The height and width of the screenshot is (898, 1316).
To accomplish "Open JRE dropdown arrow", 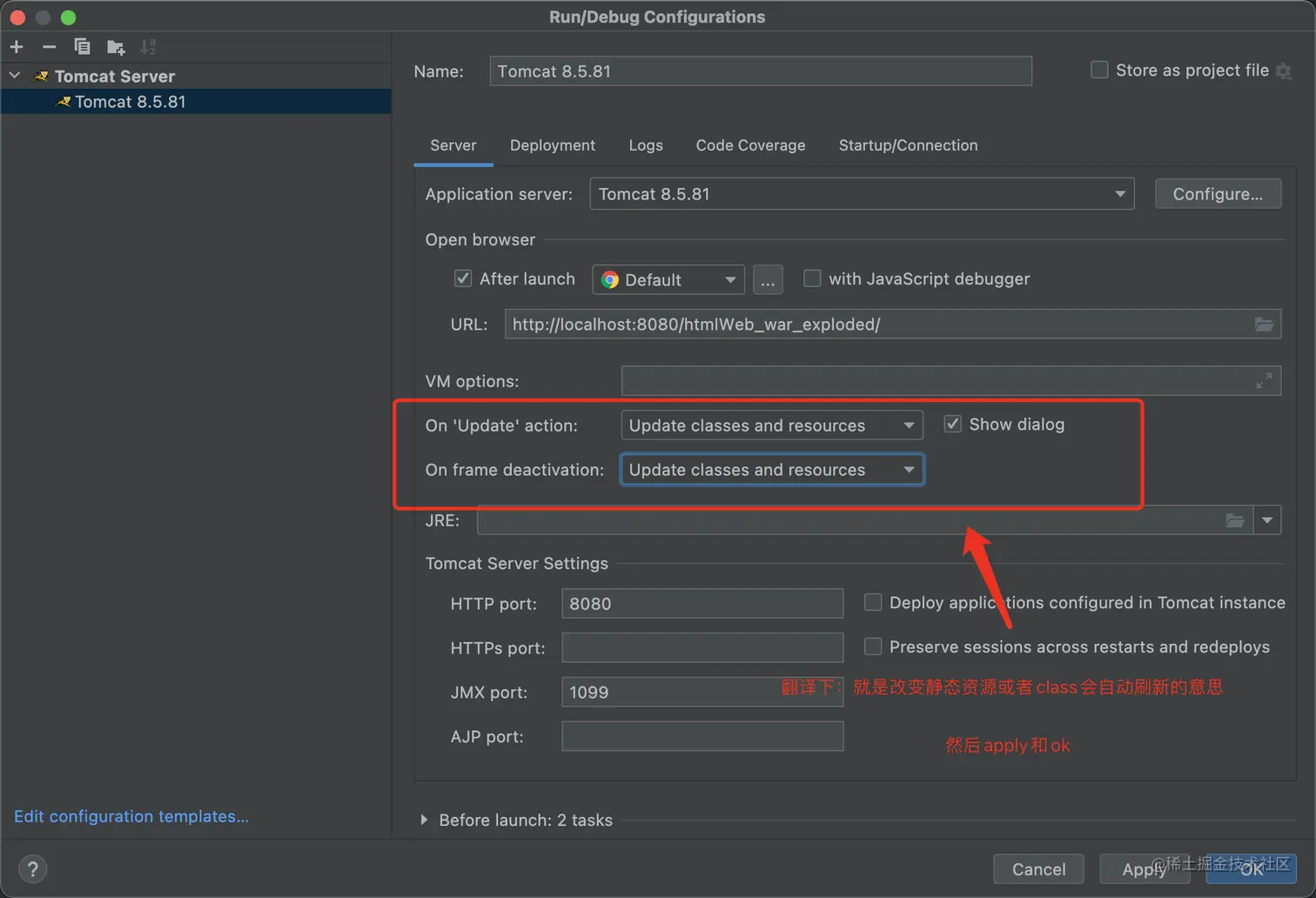I will (x=1267, y=520).
